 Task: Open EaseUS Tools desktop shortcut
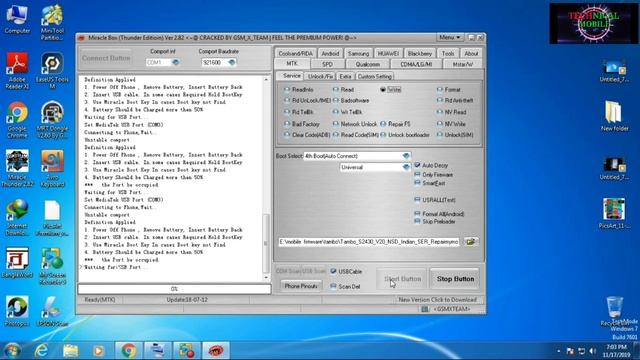coord(52,70)
